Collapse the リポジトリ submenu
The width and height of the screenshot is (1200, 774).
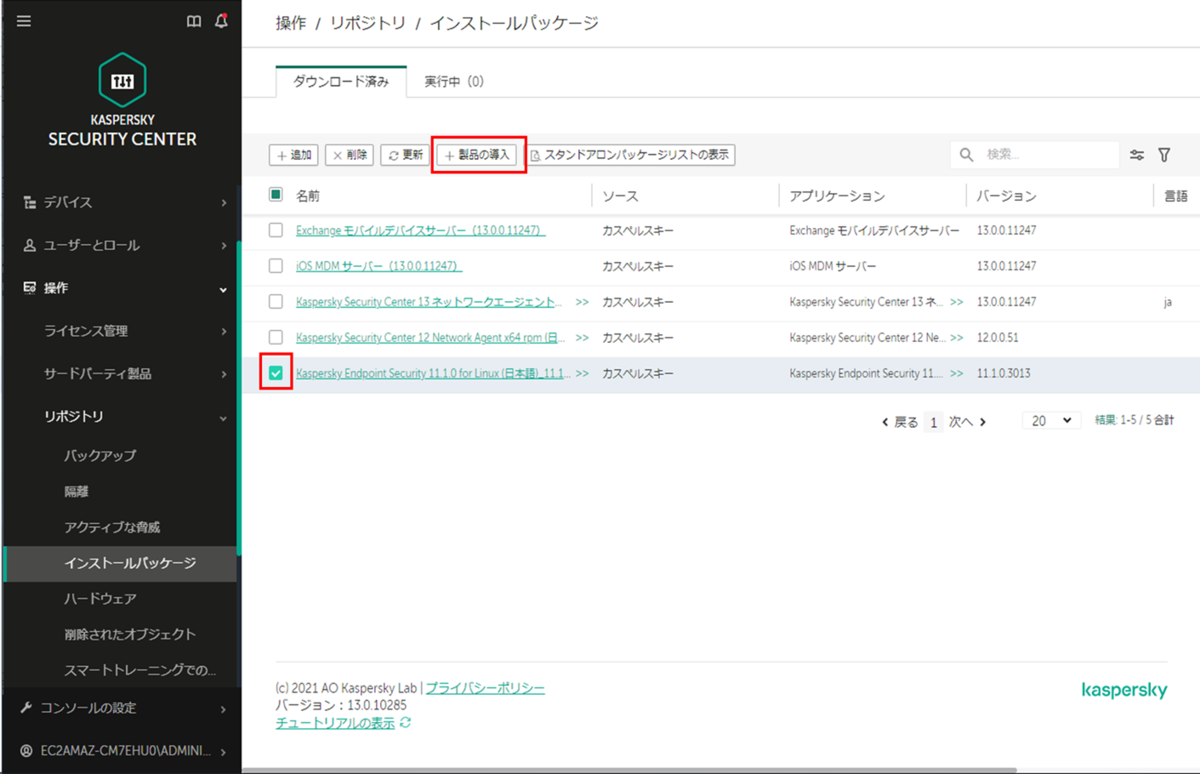point(223,417)
